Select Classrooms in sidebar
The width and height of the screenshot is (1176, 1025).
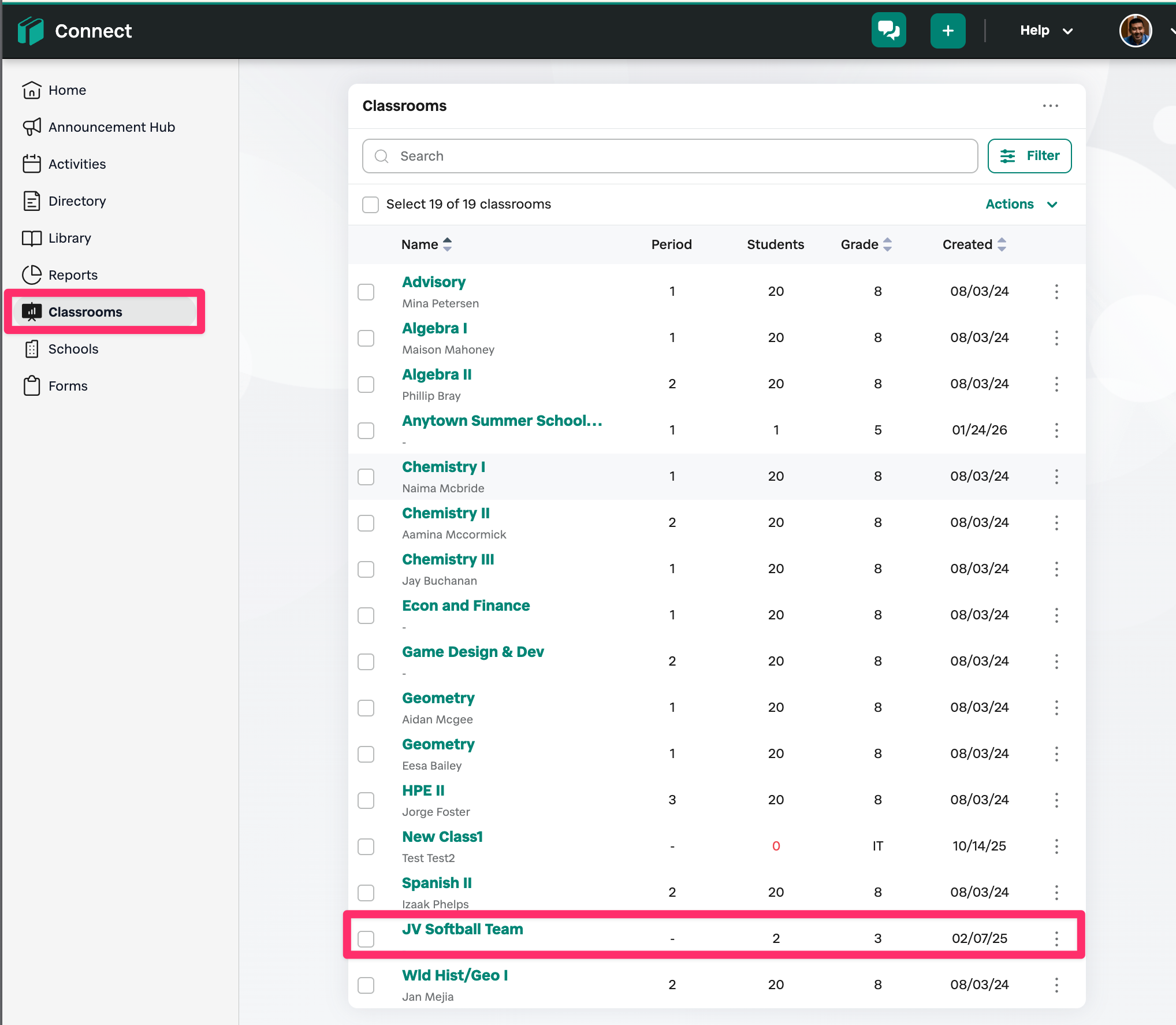click(x=105, y=312)
